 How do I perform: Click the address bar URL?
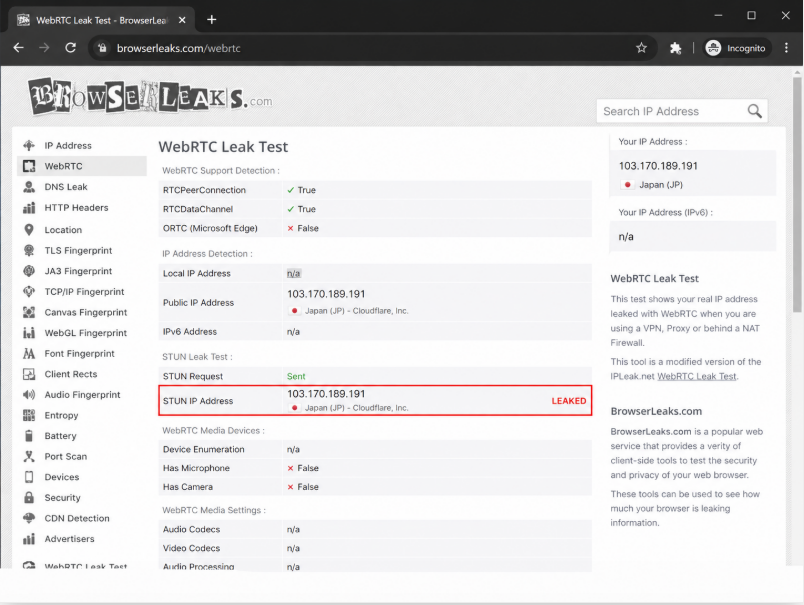click(178, 48)
